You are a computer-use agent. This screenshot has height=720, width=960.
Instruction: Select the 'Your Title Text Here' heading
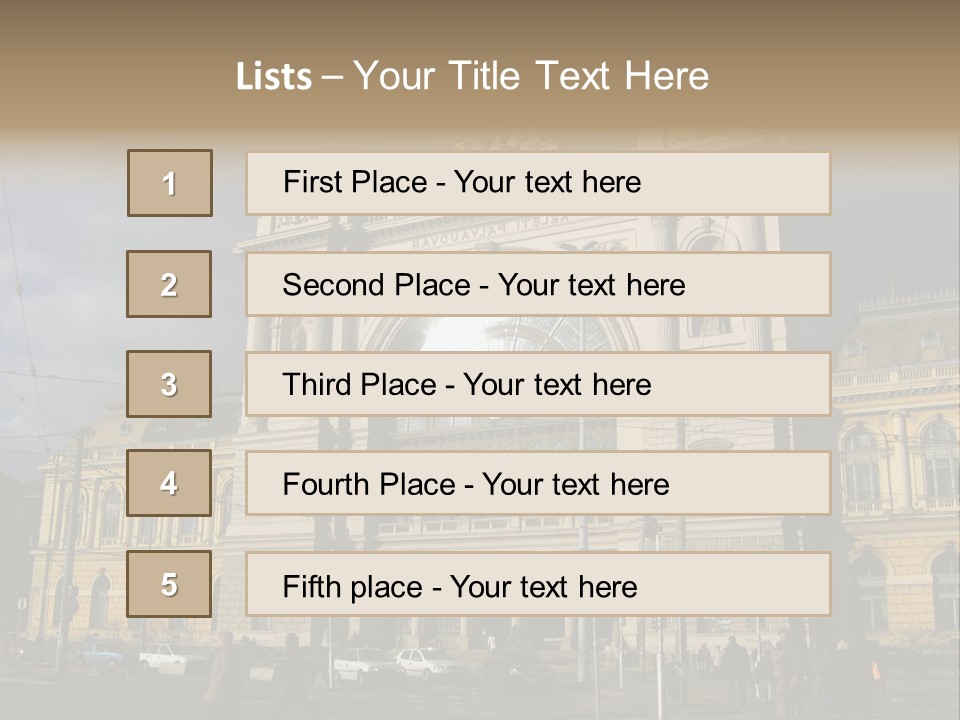pos(531,76)
